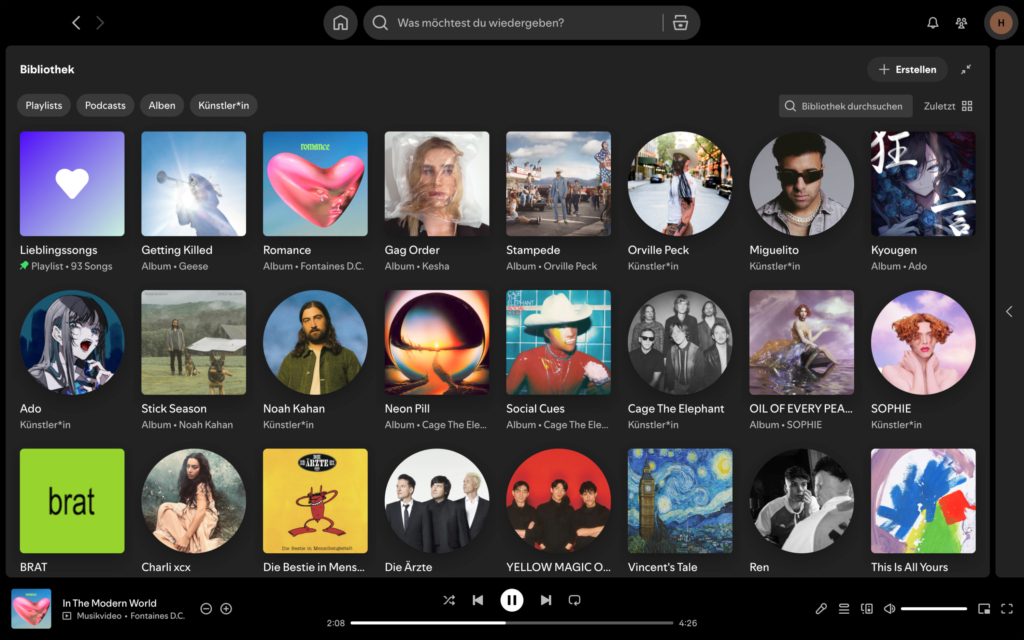Mute playback using the speaker icon
The image size is (1024, 640).
tap(889, 608)
